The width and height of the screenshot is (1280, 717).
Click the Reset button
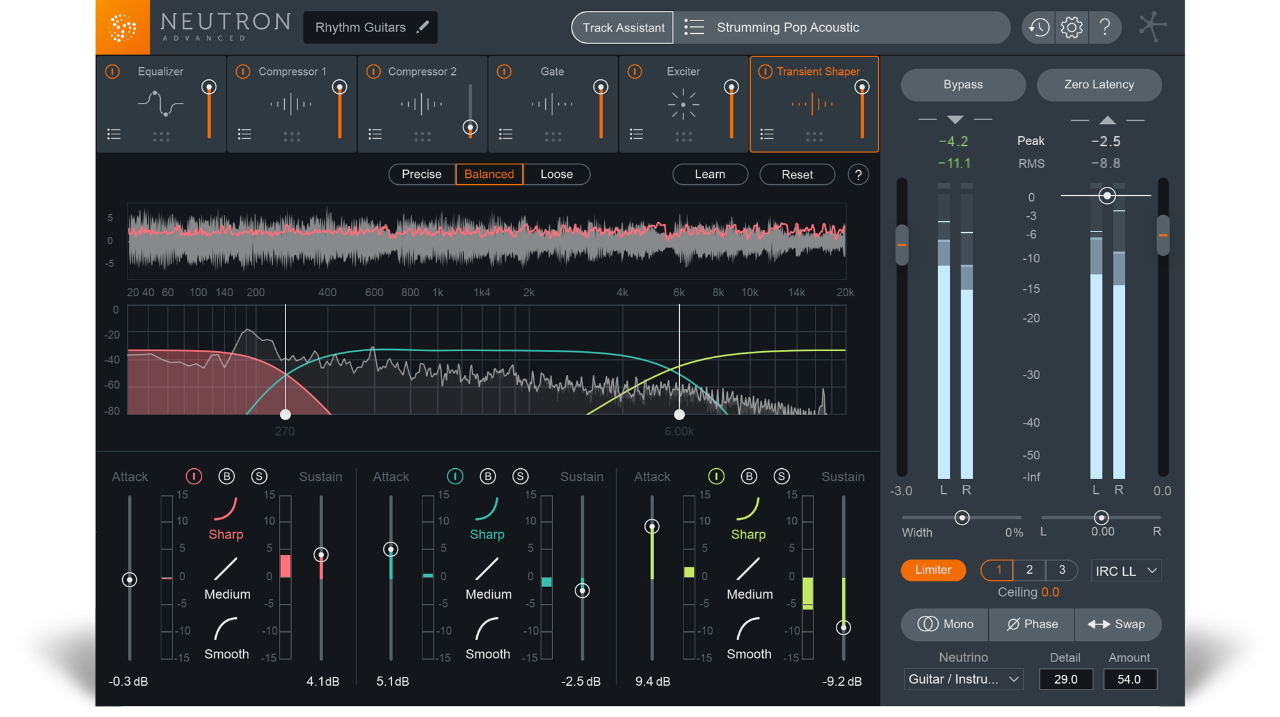point(797,174)
